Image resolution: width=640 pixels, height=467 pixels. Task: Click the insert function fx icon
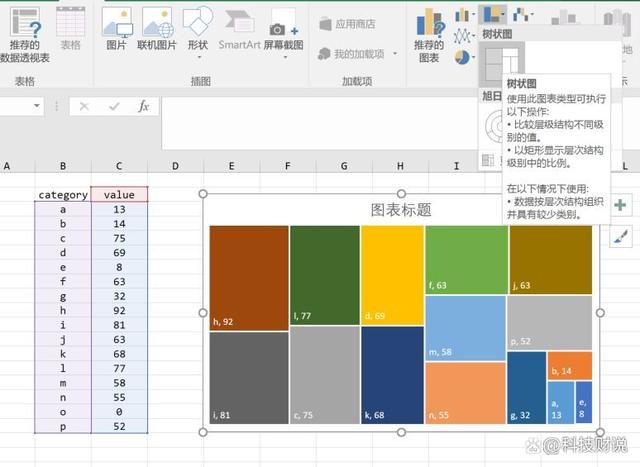tap(143, 106)
